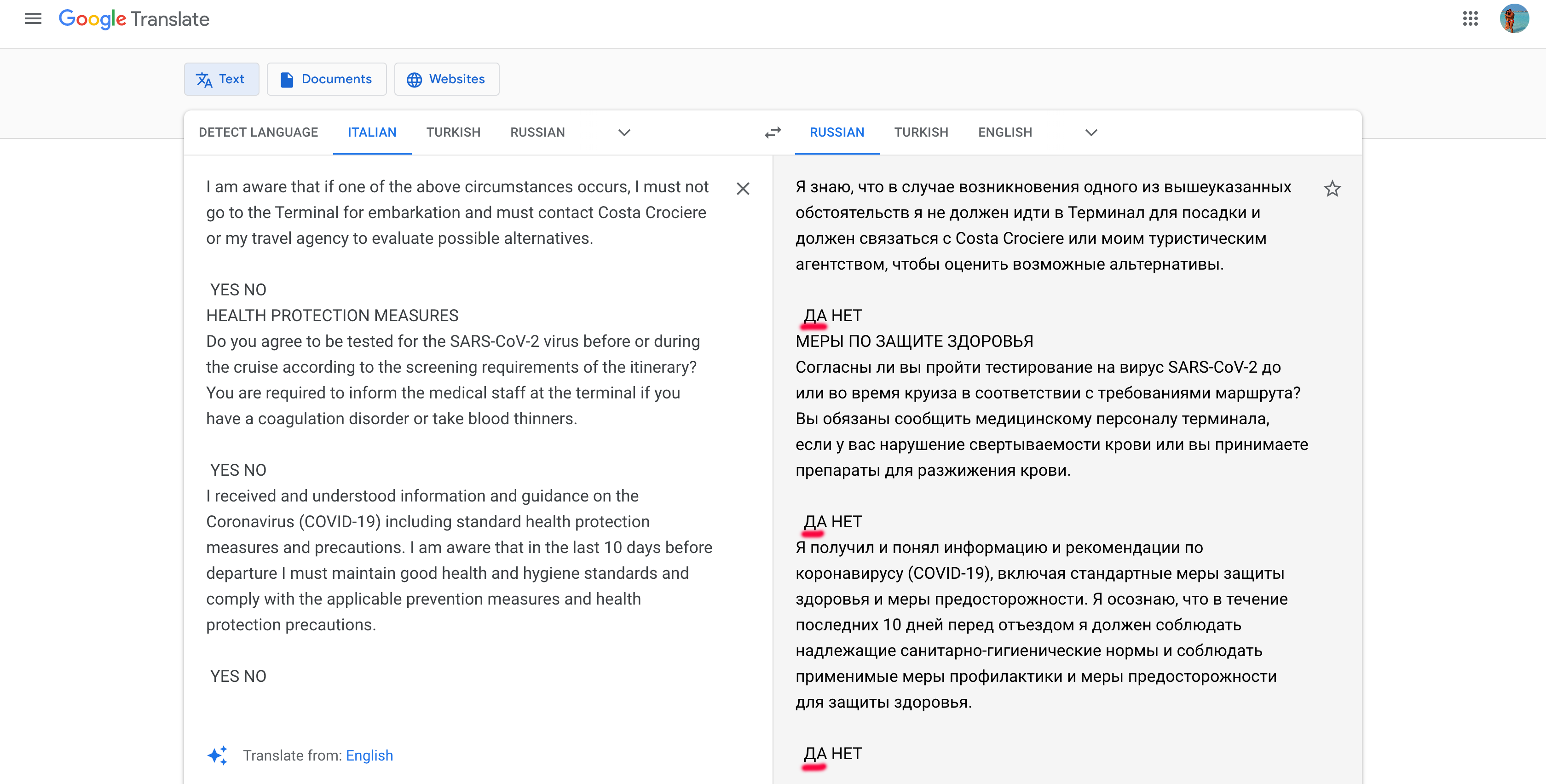Save translation with the star icon

tap(1333, 189)
